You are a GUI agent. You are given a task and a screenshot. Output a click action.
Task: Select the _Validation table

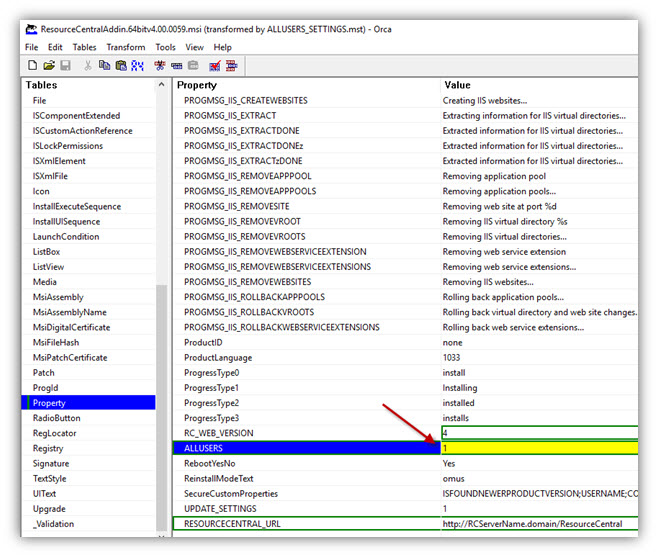(53, 524)
